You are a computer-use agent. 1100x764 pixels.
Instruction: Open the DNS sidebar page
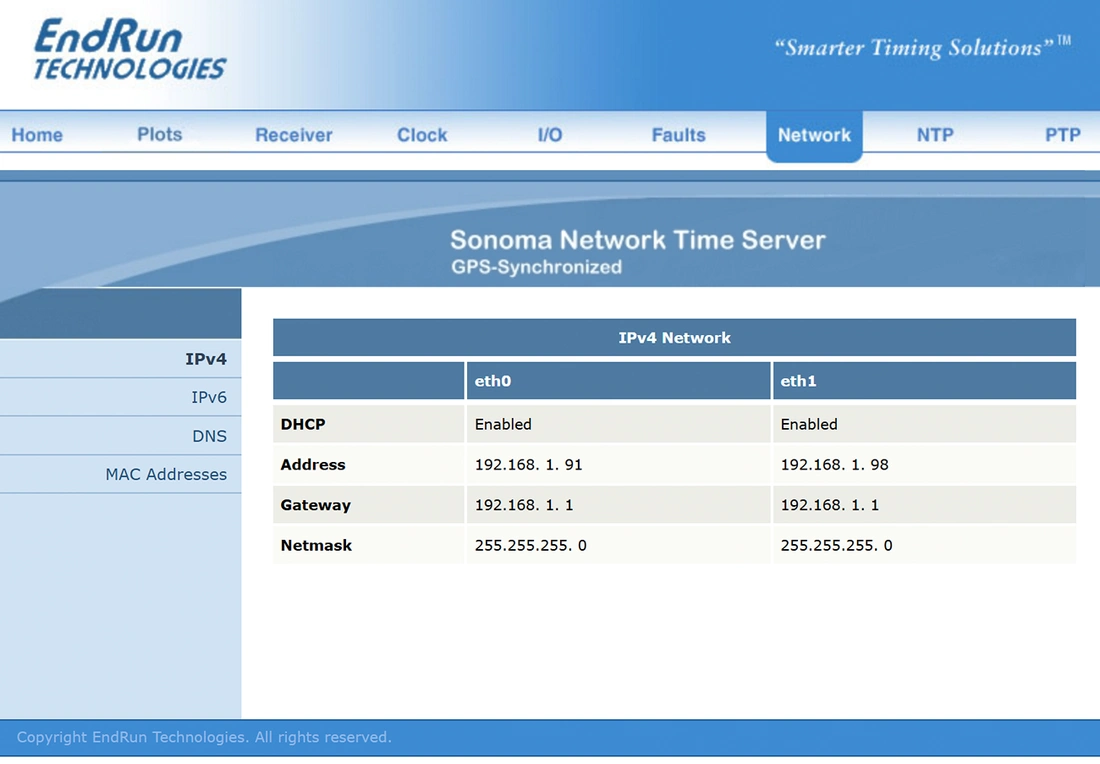[x=121, y=436]
